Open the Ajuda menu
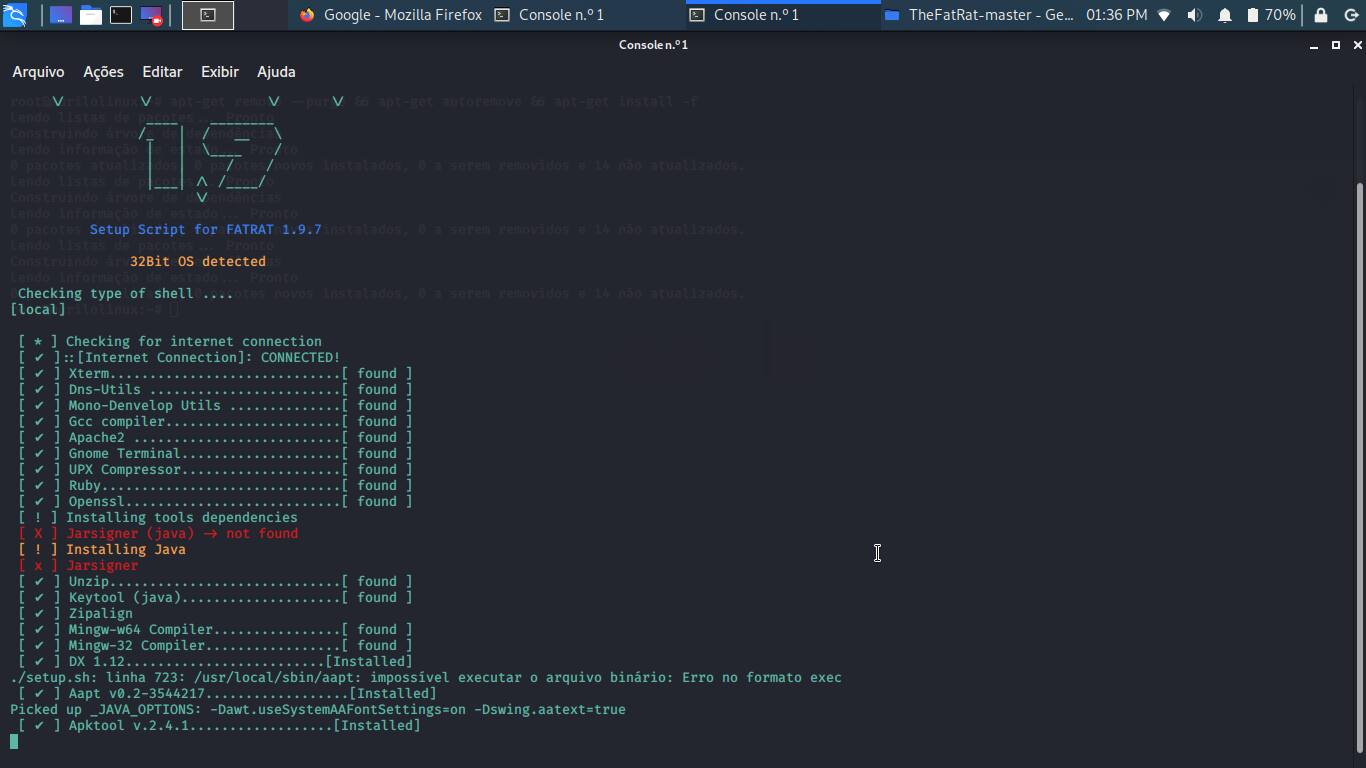Viewport: 1366px width, 768px height. pos(276,72)
